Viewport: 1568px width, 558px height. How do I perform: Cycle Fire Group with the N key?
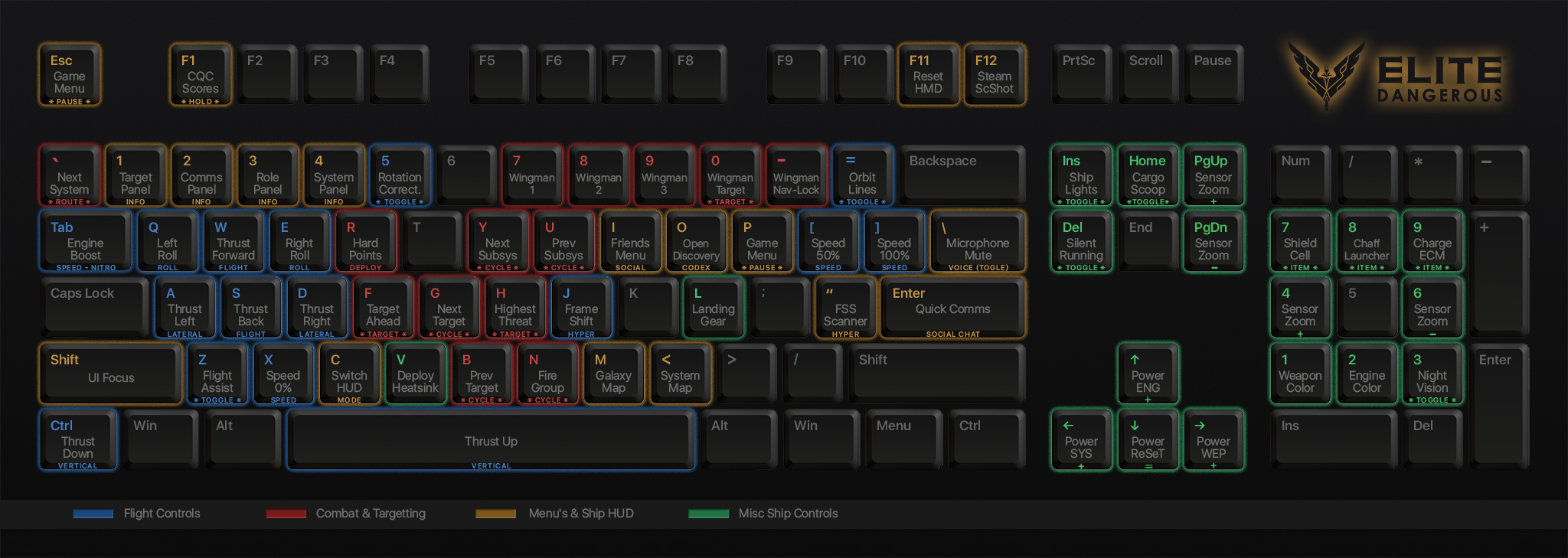coord(547,374)
